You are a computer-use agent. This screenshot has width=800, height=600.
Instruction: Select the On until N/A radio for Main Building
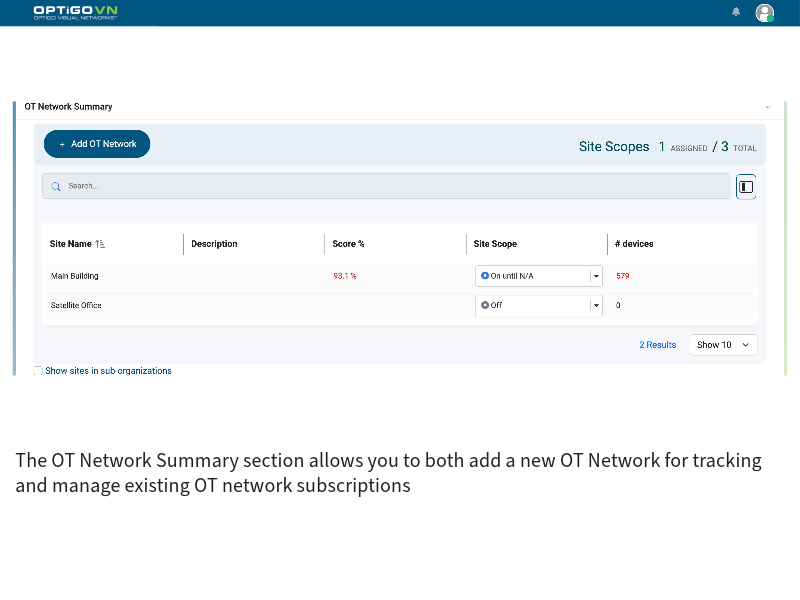coord(485,275)
